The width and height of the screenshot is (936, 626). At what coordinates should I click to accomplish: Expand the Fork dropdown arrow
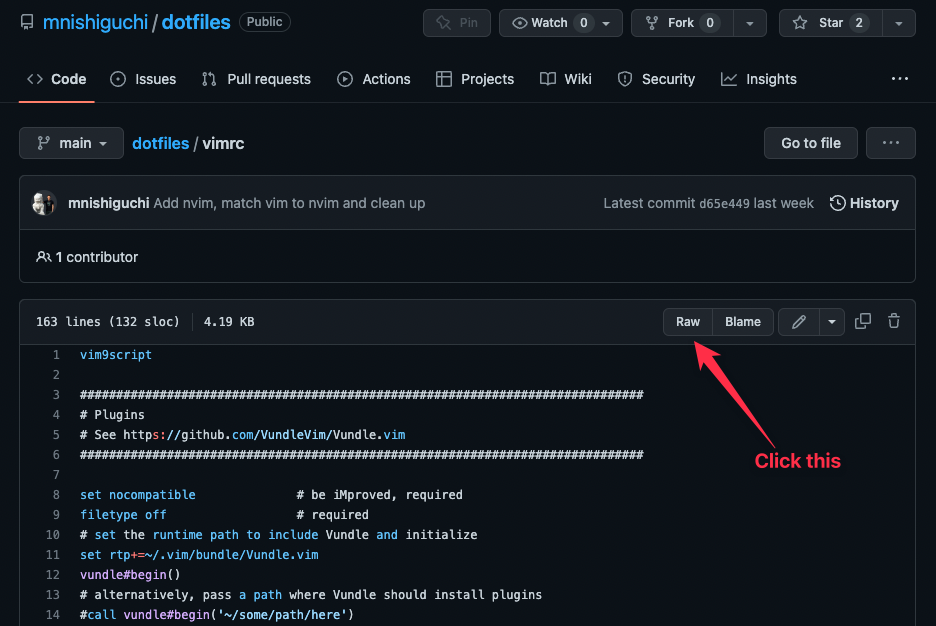(749, 22)
